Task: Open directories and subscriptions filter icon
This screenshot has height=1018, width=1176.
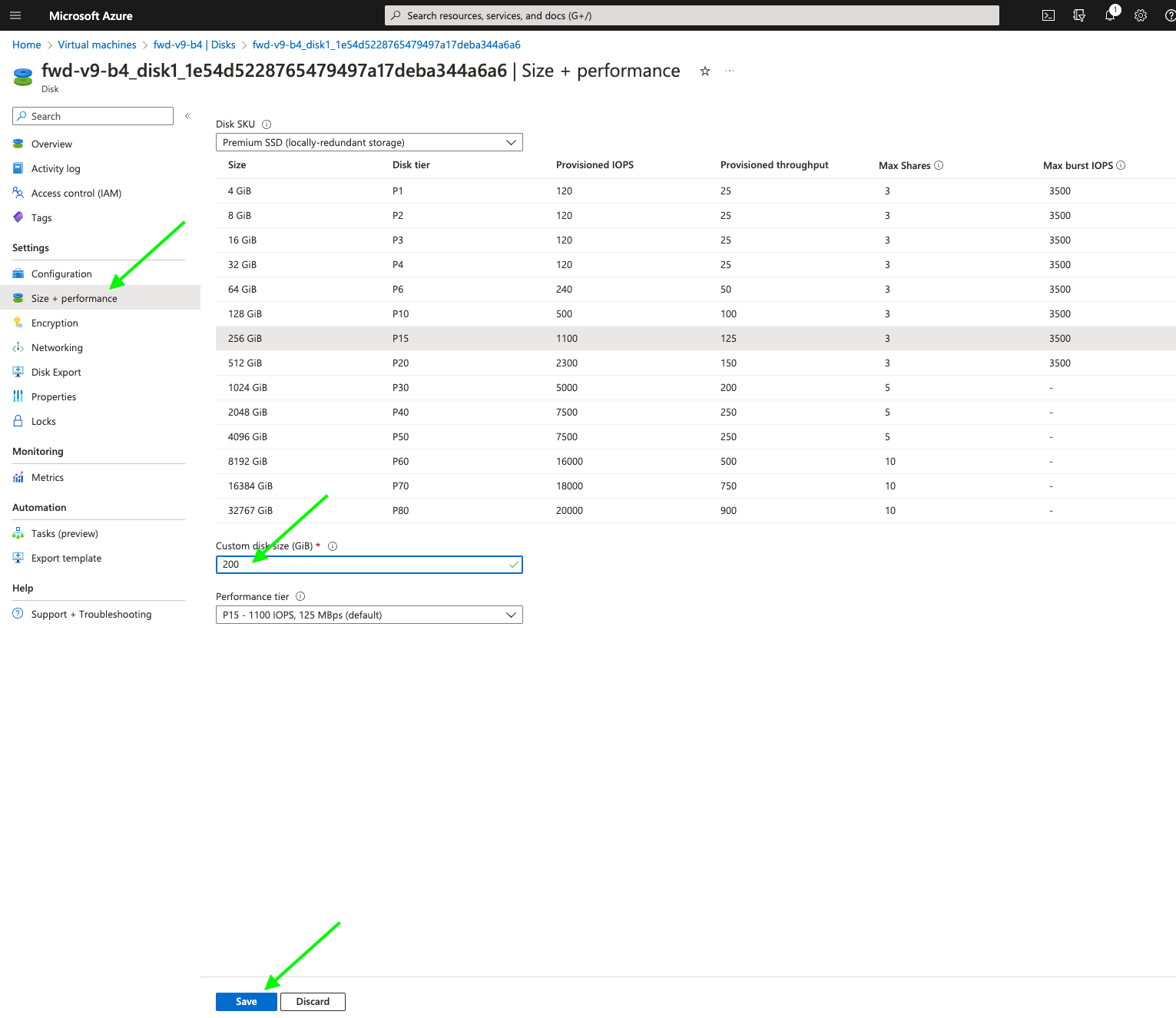Action: 1079,15
